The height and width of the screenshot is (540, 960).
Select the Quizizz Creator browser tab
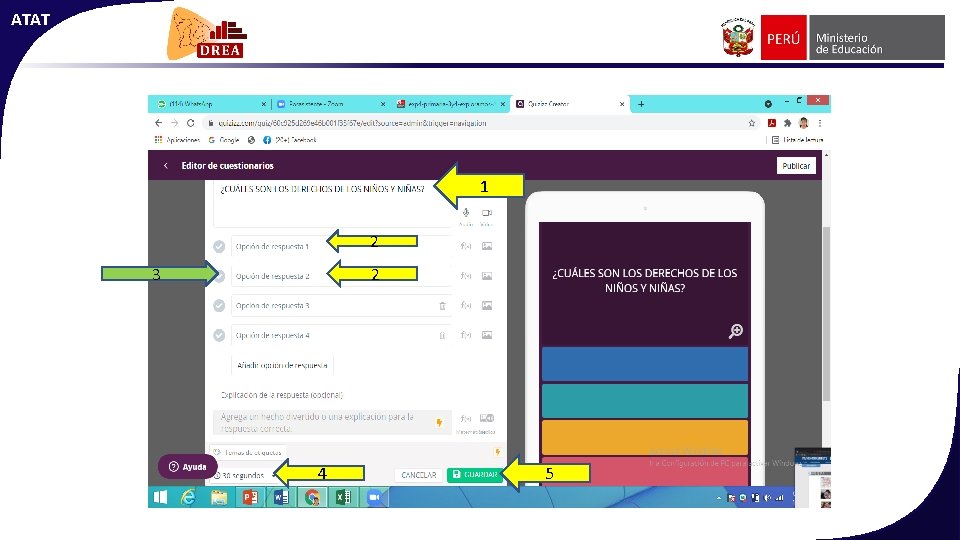(x=569, y=104)
